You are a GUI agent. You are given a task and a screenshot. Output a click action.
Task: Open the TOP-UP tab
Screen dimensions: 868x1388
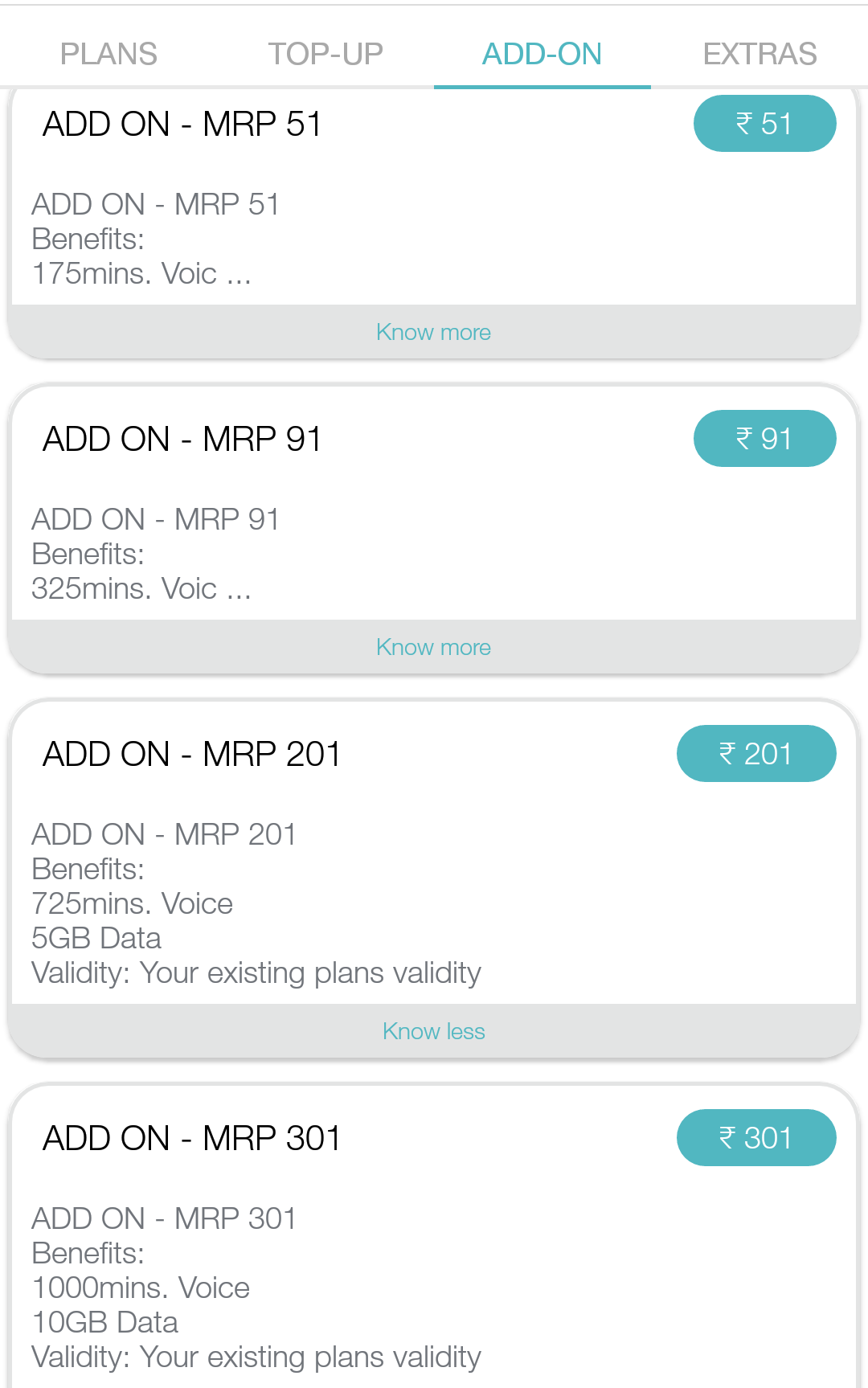[325, 54]
